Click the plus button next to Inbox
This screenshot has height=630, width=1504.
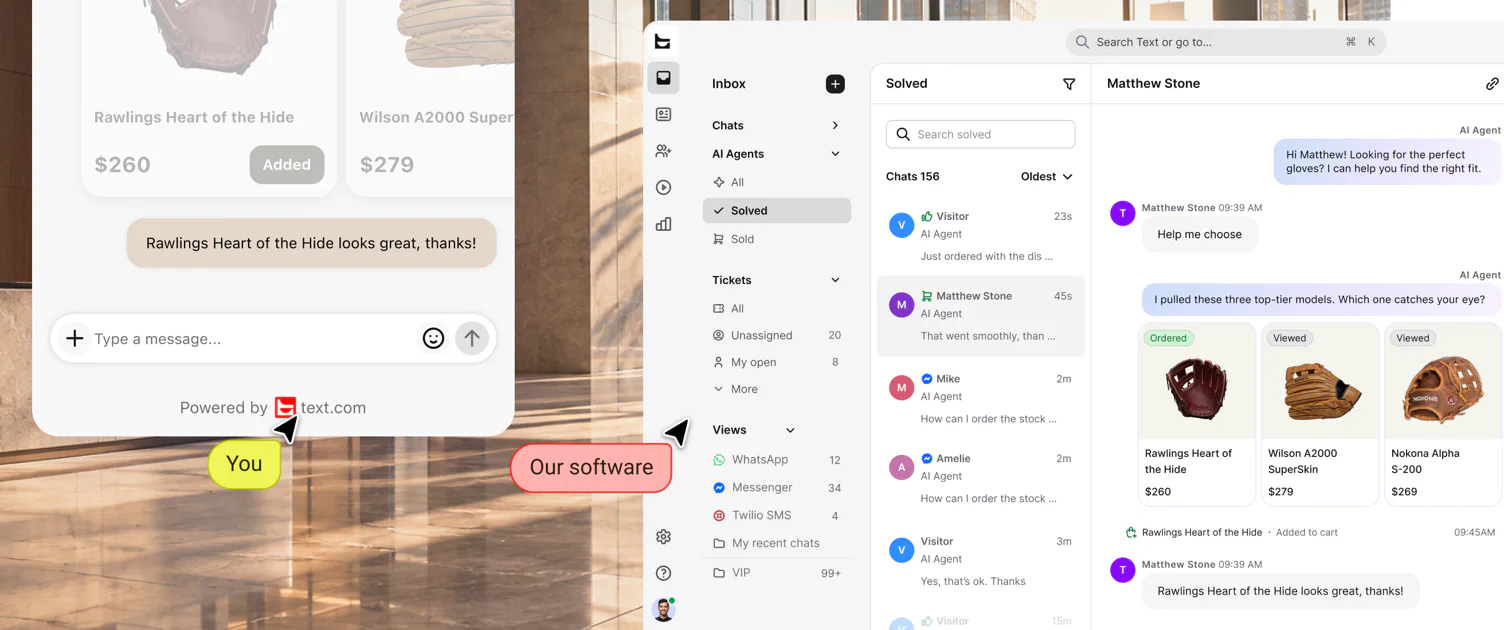pyautogui.click(x=835, y=84)
